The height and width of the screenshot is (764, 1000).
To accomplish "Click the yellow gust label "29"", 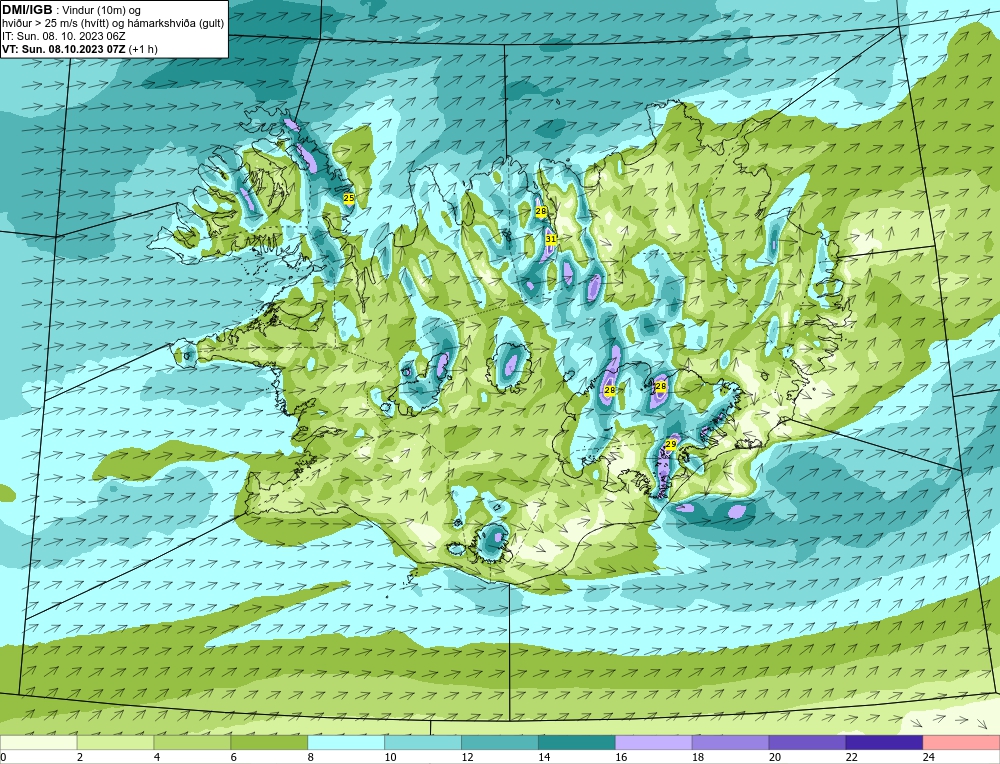I will [x=671, y=444].
